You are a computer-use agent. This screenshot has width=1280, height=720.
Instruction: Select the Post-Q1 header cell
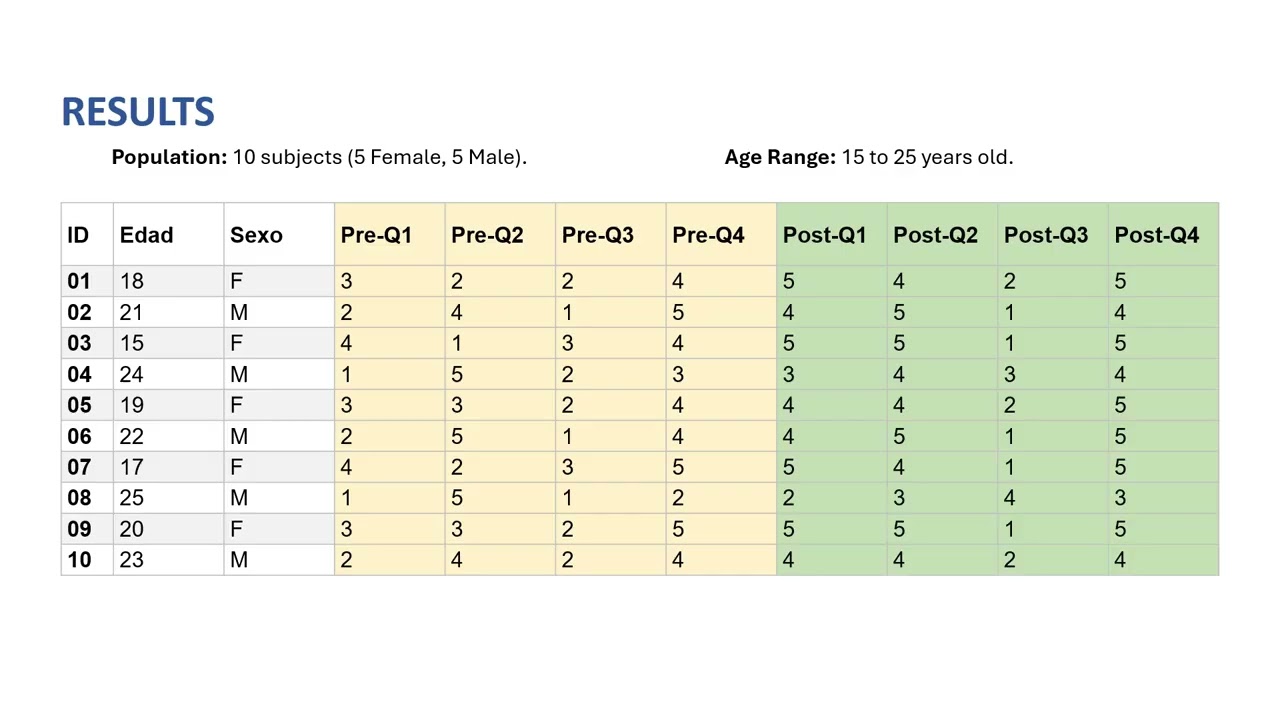(x=832, y=235)
